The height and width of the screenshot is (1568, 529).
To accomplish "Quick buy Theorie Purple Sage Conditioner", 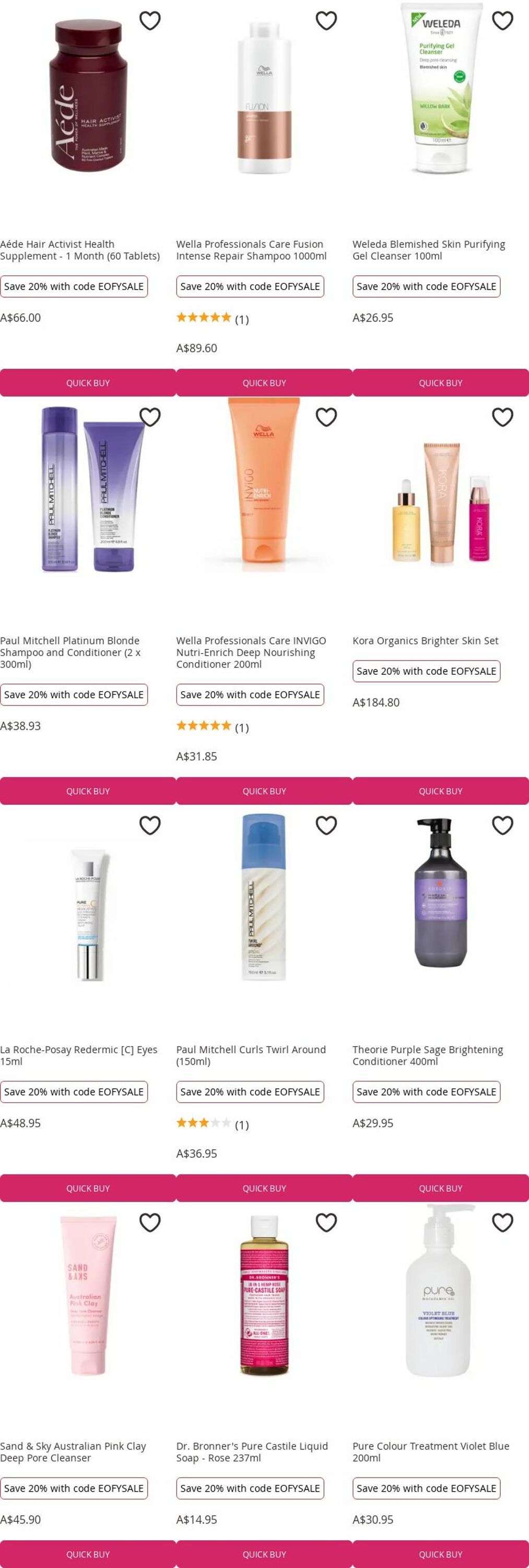I will [x=441, y=1188].
